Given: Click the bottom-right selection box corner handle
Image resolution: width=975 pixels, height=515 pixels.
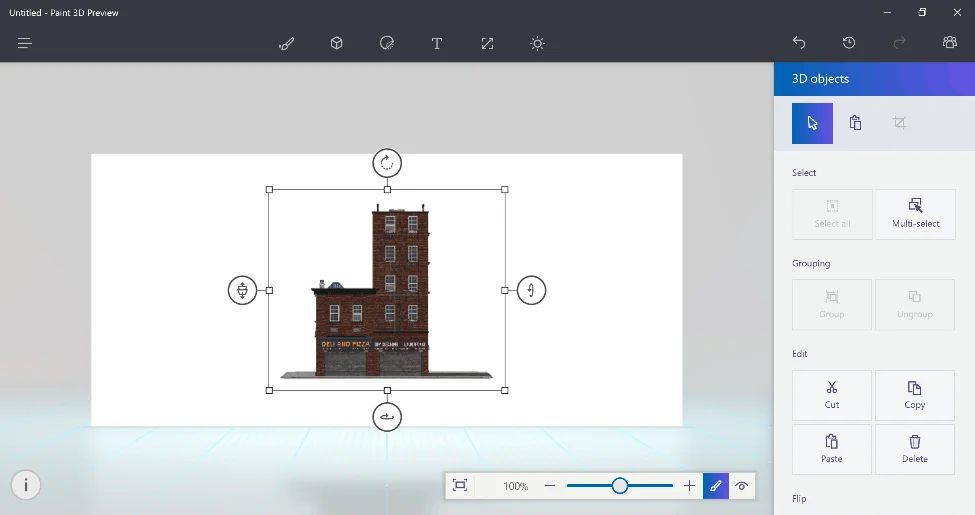Looking at the screenshot, I should point(505,391).
